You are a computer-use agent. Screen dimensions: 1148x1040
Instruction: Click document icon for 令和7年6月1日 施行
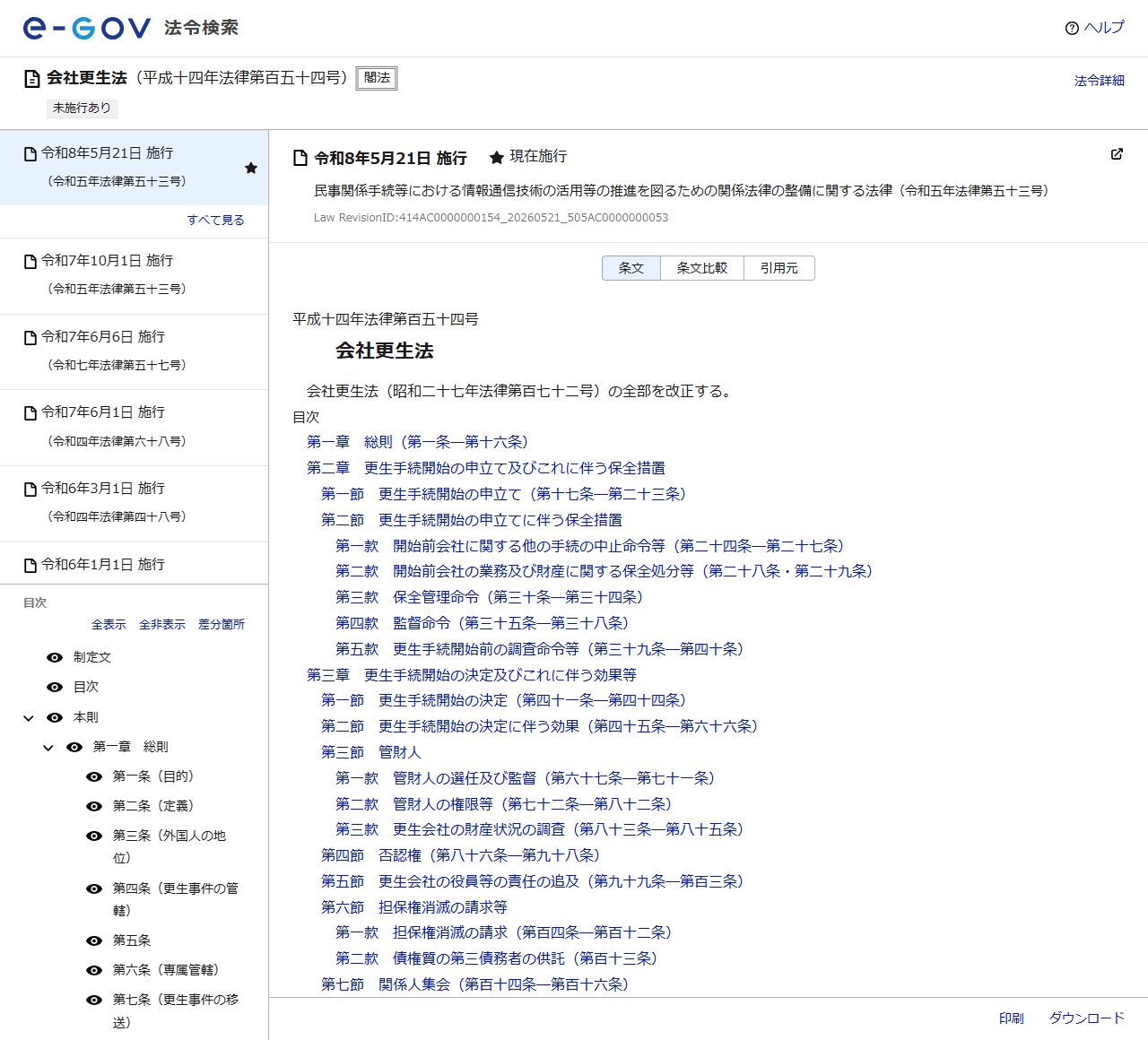30,412
